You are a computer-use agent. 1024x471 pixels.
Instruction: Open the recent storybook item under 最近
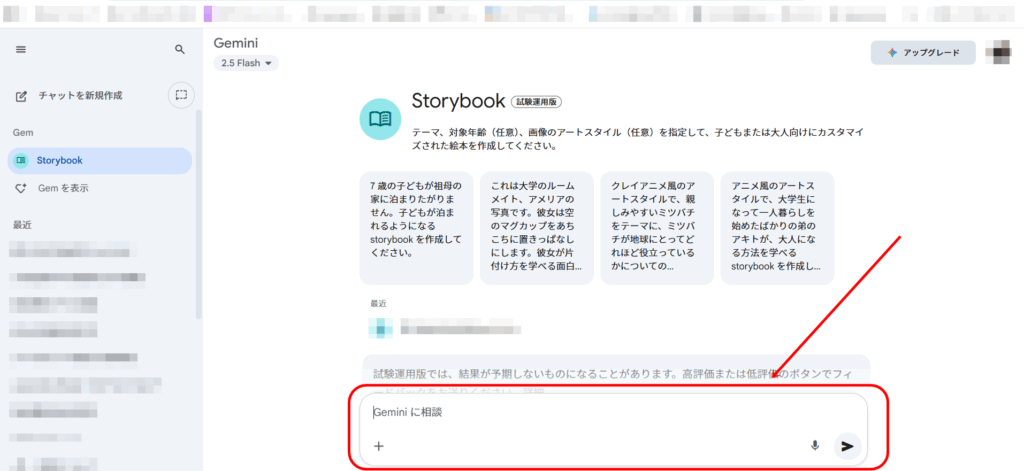[x=450, y=327]
